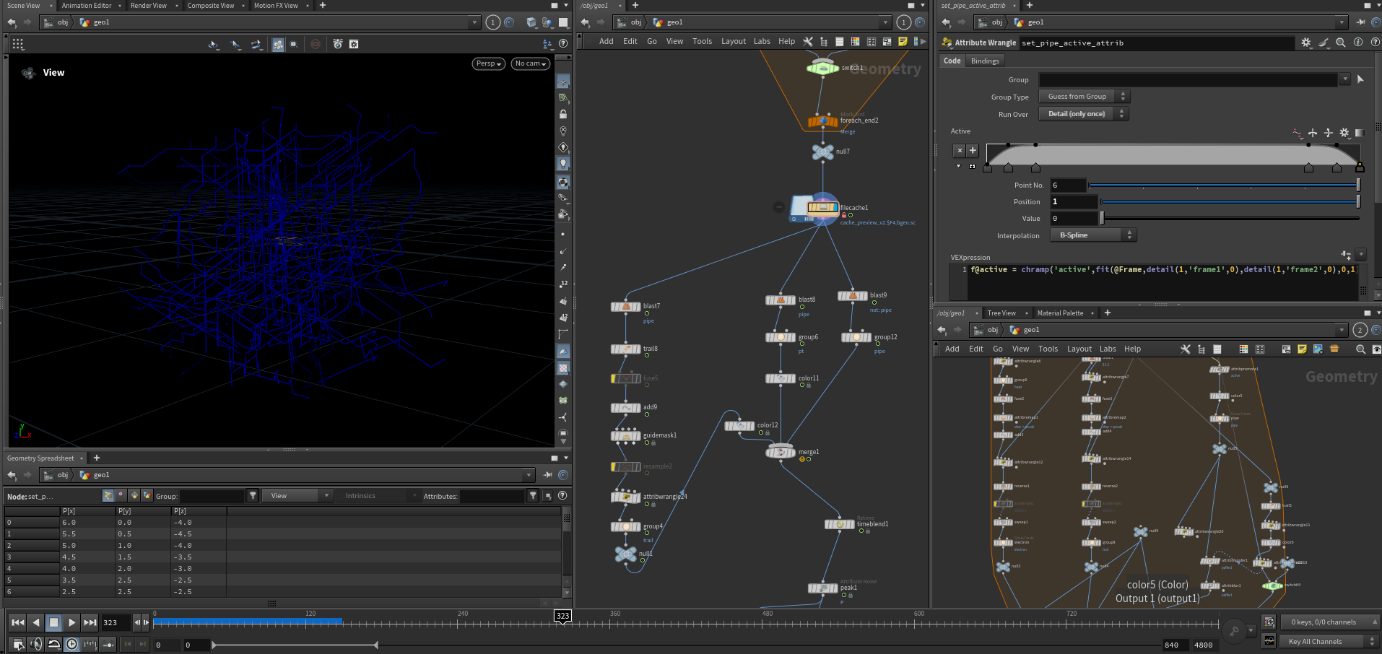Open the No cam camera dropdown

coord(530,64)
